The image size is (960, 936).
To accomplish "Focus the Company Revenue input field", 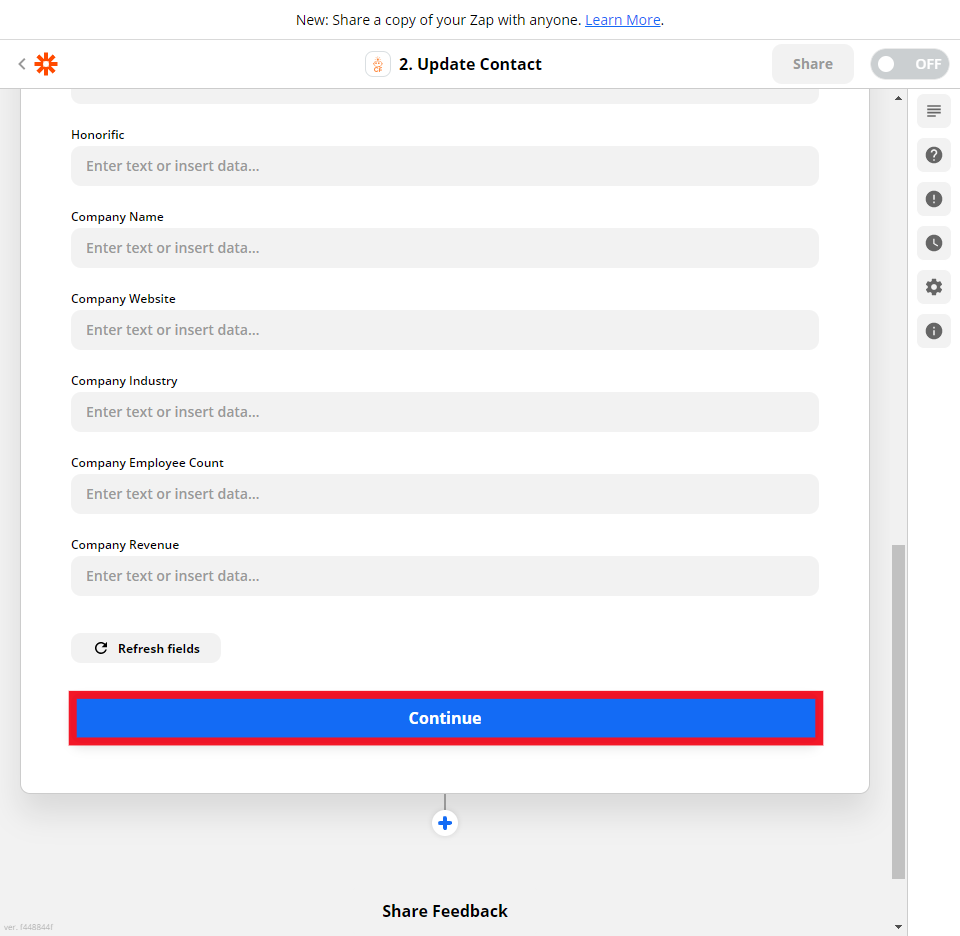I will click(445, 576).
